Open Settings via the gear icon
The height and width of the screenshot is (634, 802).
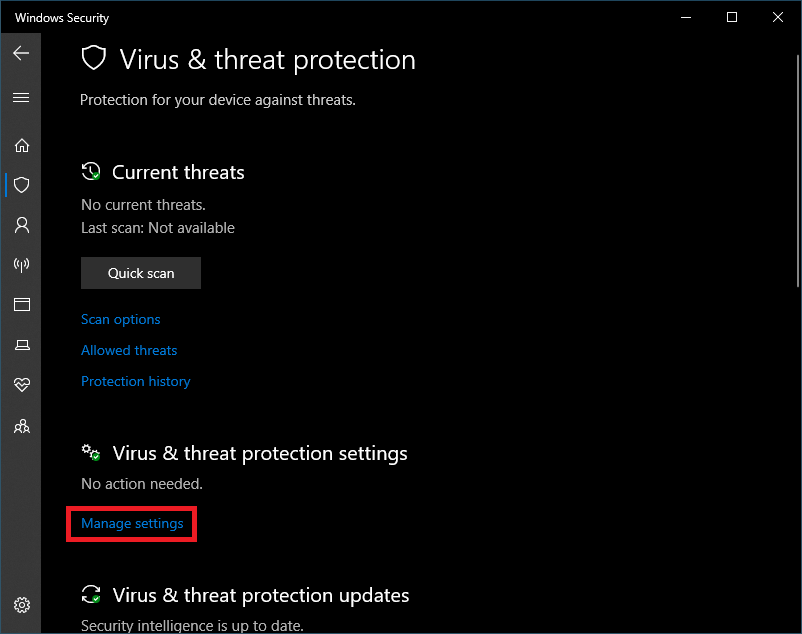pyautogui.click(x=21, y=605)
